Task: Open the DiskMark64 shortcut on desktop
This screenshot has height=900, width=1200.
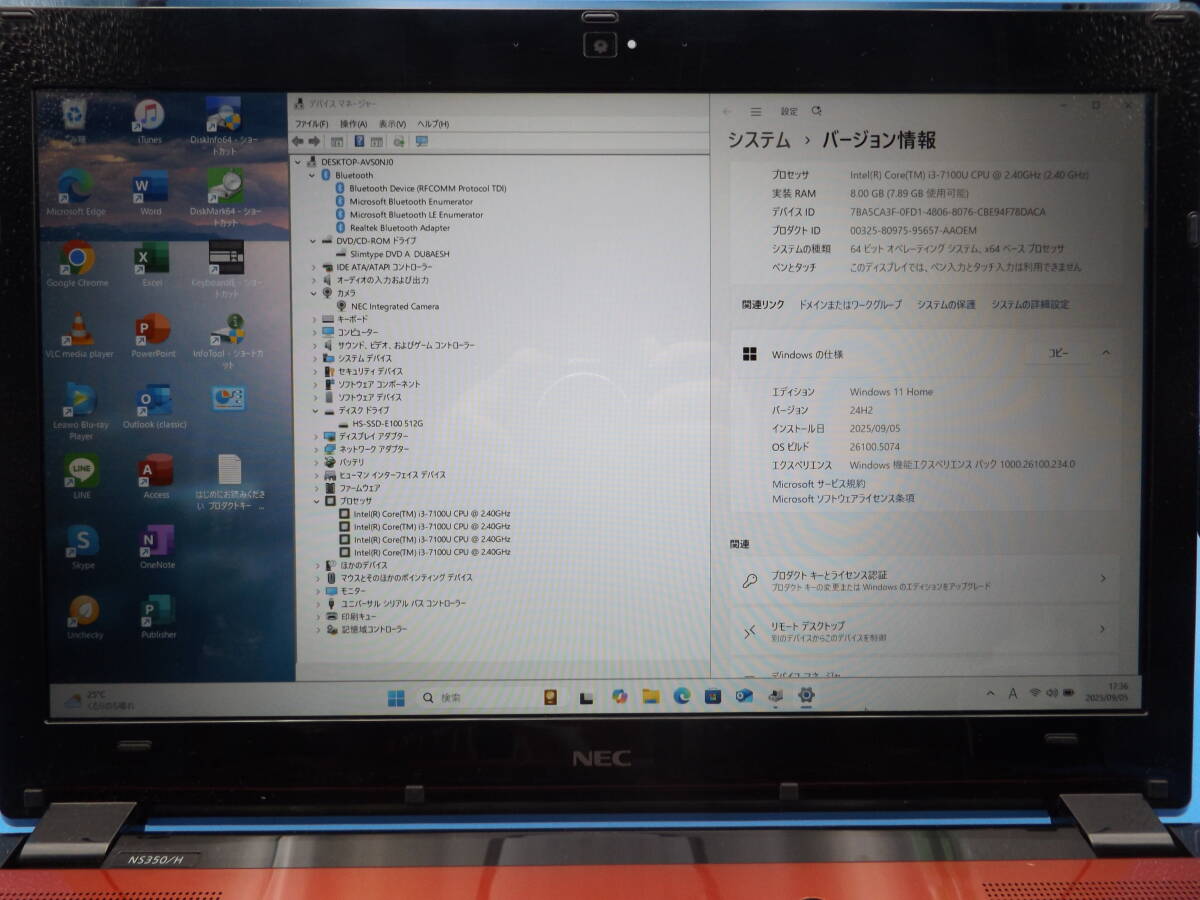Action: (x=226, y=196)
